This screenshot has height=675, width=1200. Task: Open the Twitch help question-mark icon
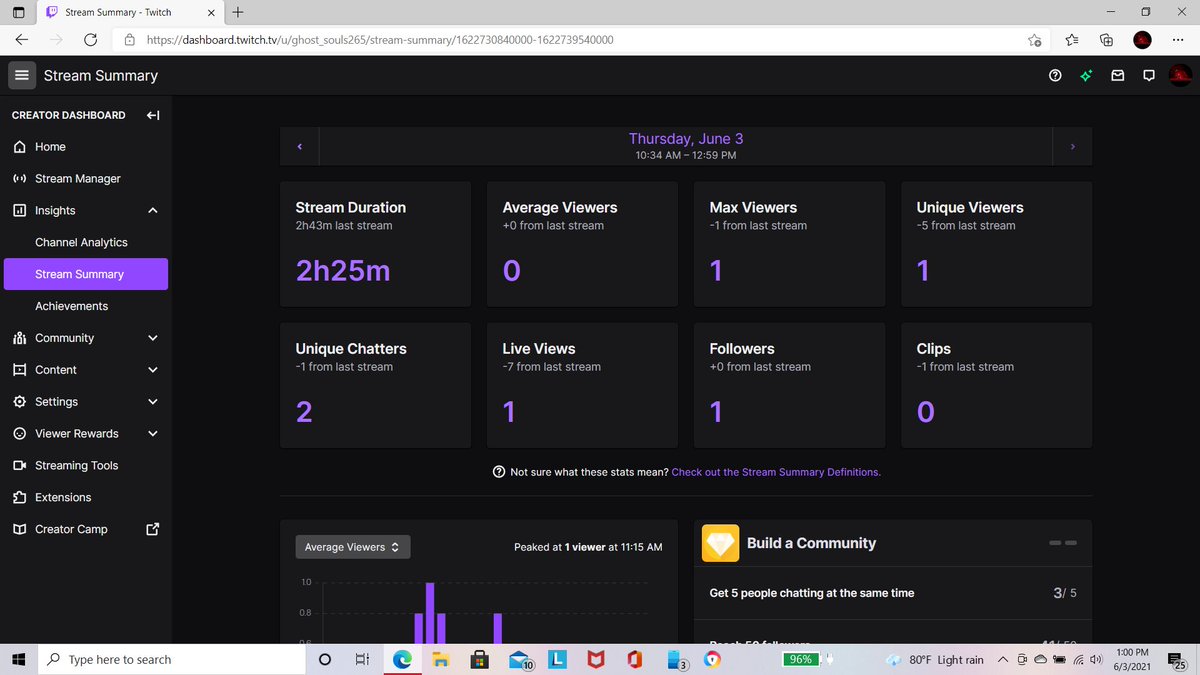pyautogui.click(x=1055, y=75)
